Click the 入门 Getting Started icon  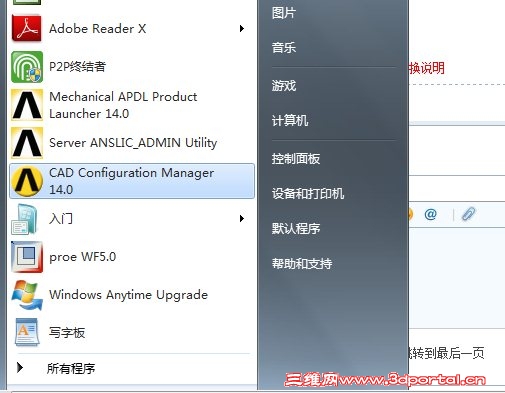tap(24, 219)
